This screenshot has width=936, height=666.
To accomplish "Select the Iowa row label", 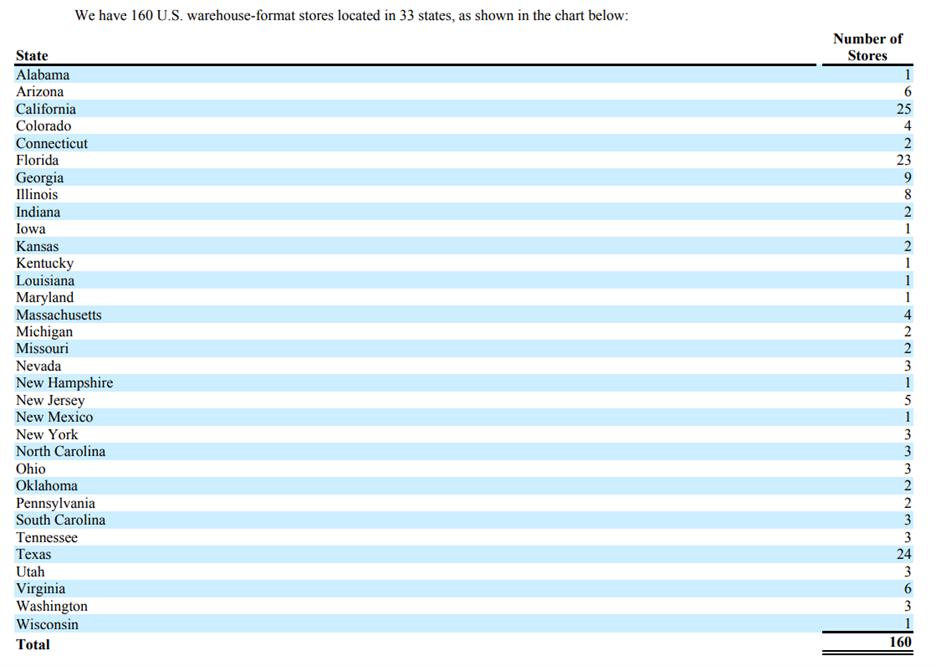I will tap(30, 229).
